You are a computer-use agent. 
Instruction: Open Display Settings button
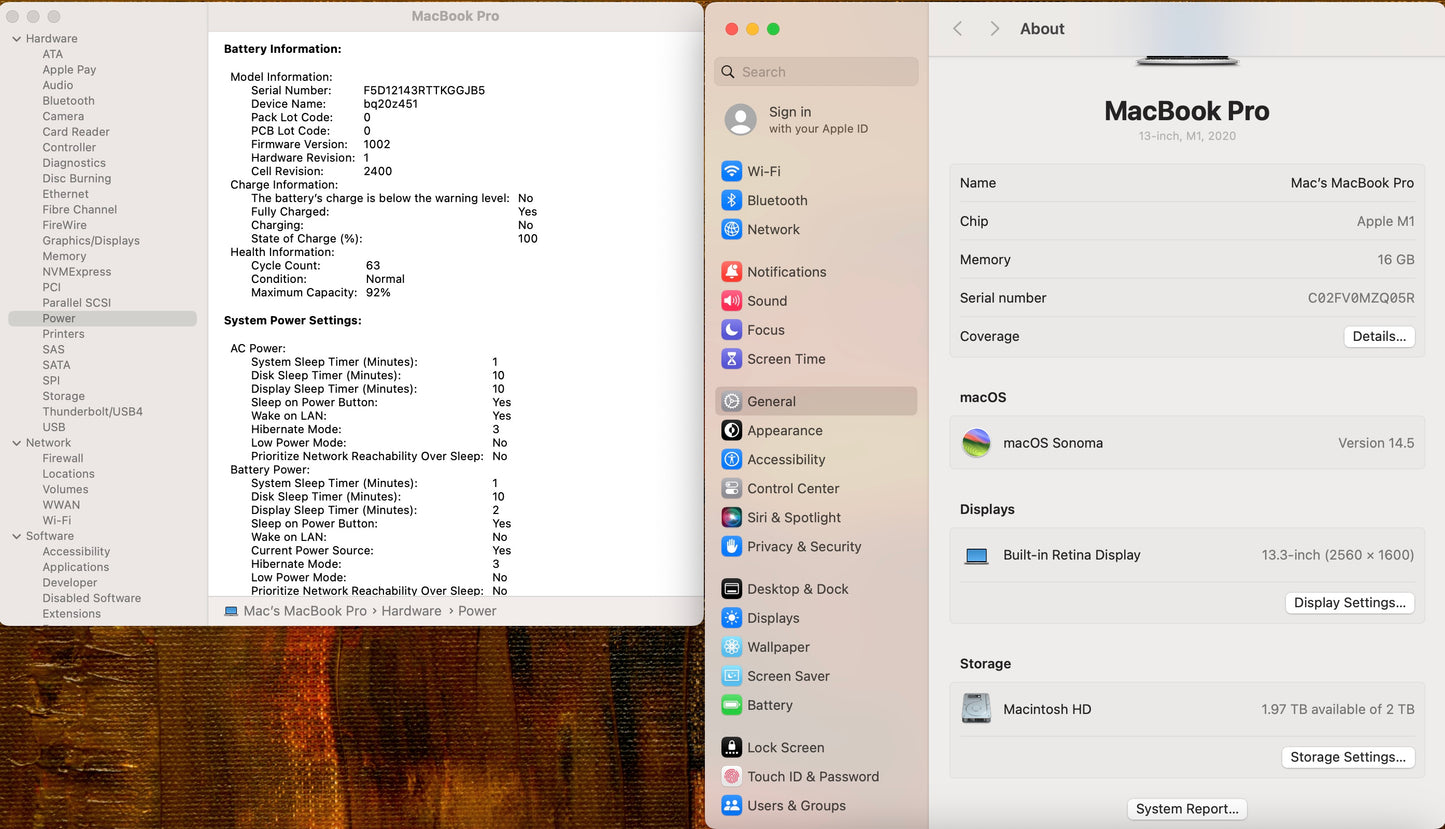coord(1349,603)
